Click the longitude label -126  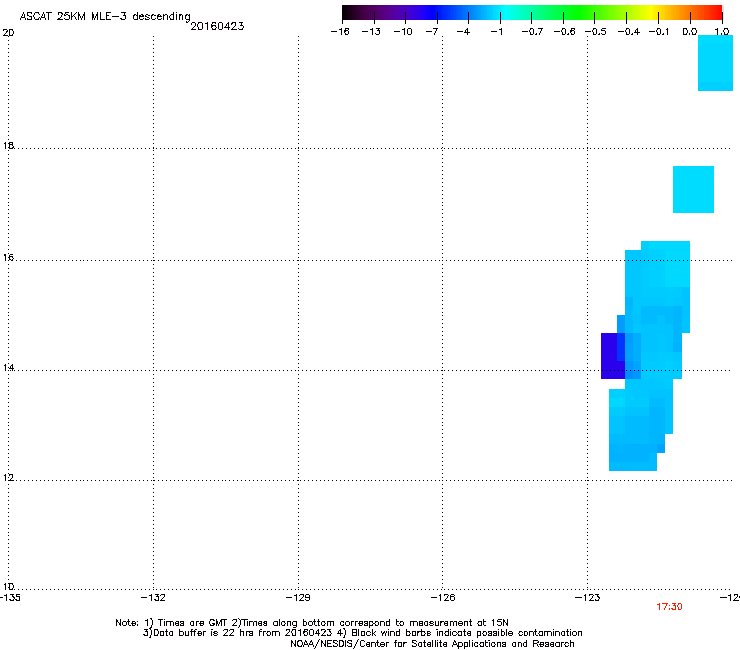(443, 598)
